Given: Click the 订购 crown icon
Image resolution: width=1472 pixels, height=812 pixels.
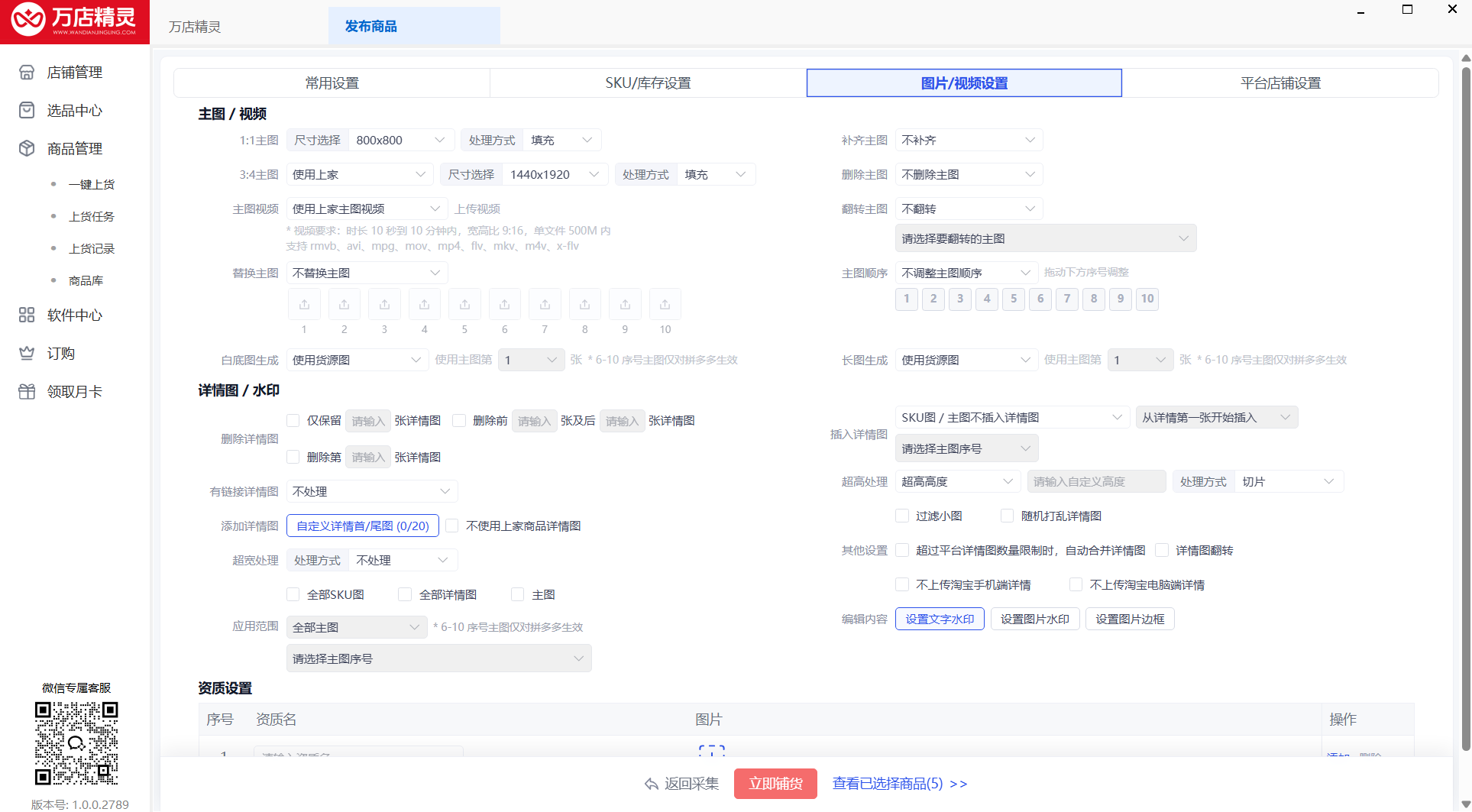Looking at the screenshot, I should tap(27, 353).
